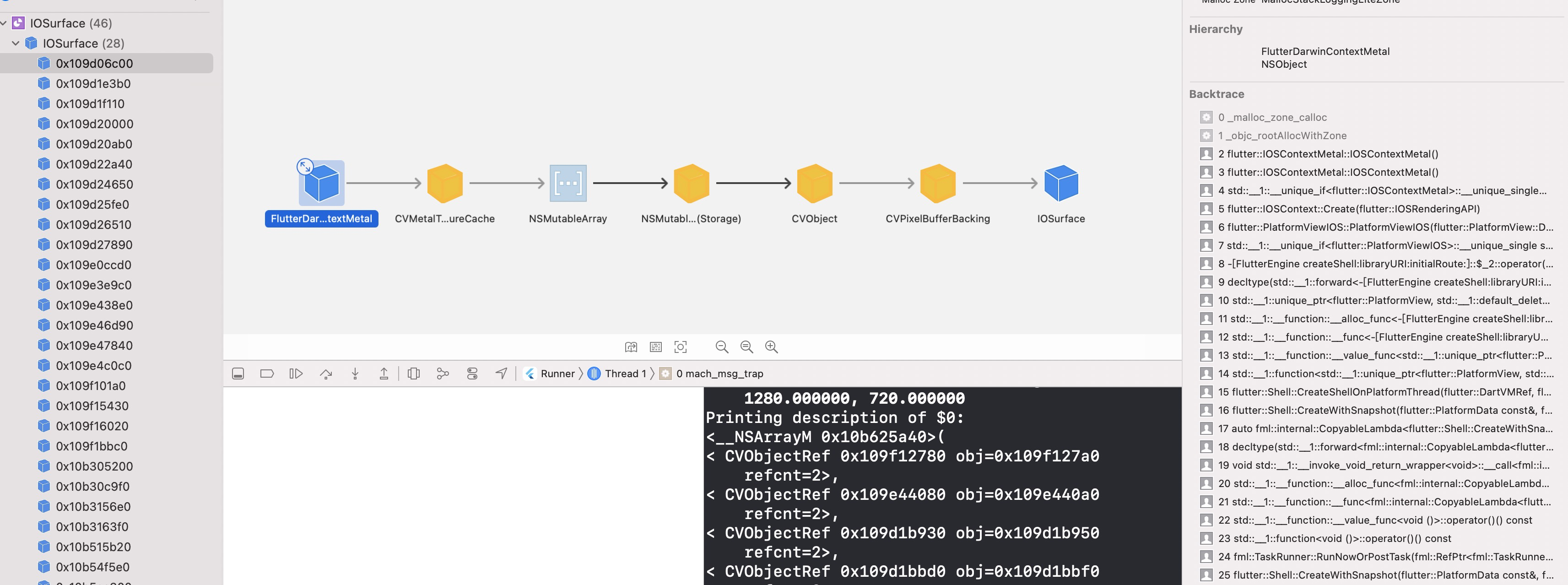
Task: Collapse the IOSurface (28) sublist
Action: point(15,43)
